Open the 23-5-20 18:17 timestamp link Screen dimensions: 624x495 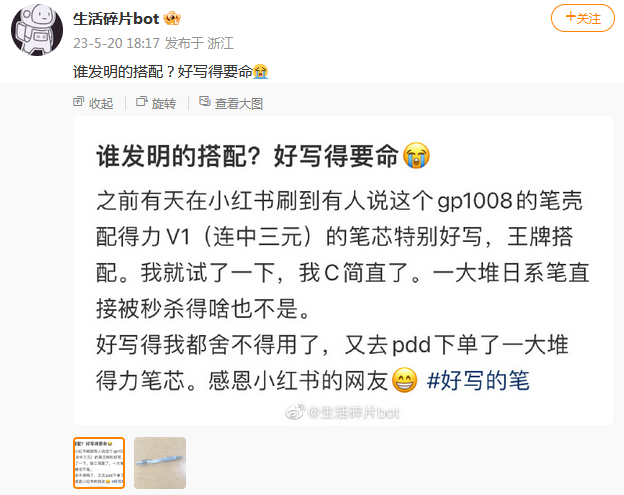pyautogui.click(x=116, y=43)
